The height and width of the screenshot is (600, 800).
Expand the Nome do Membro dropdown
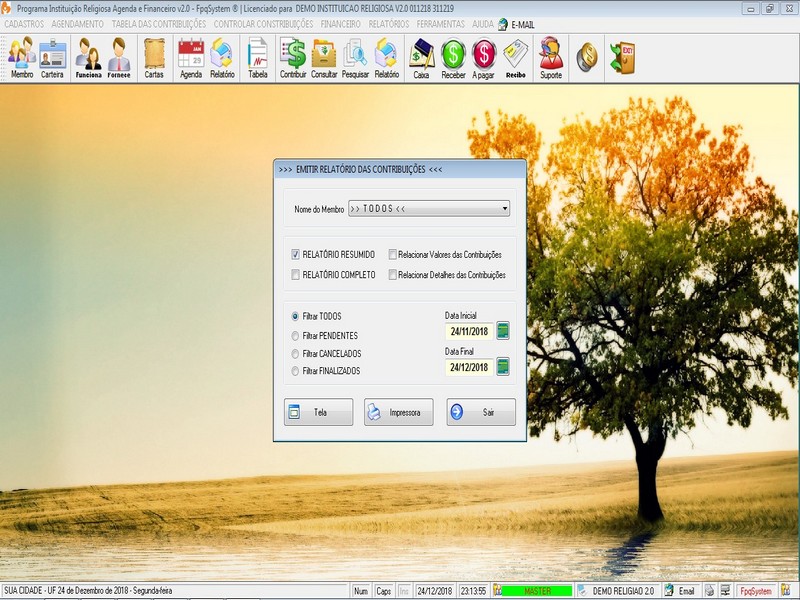(x=505, y=208)
